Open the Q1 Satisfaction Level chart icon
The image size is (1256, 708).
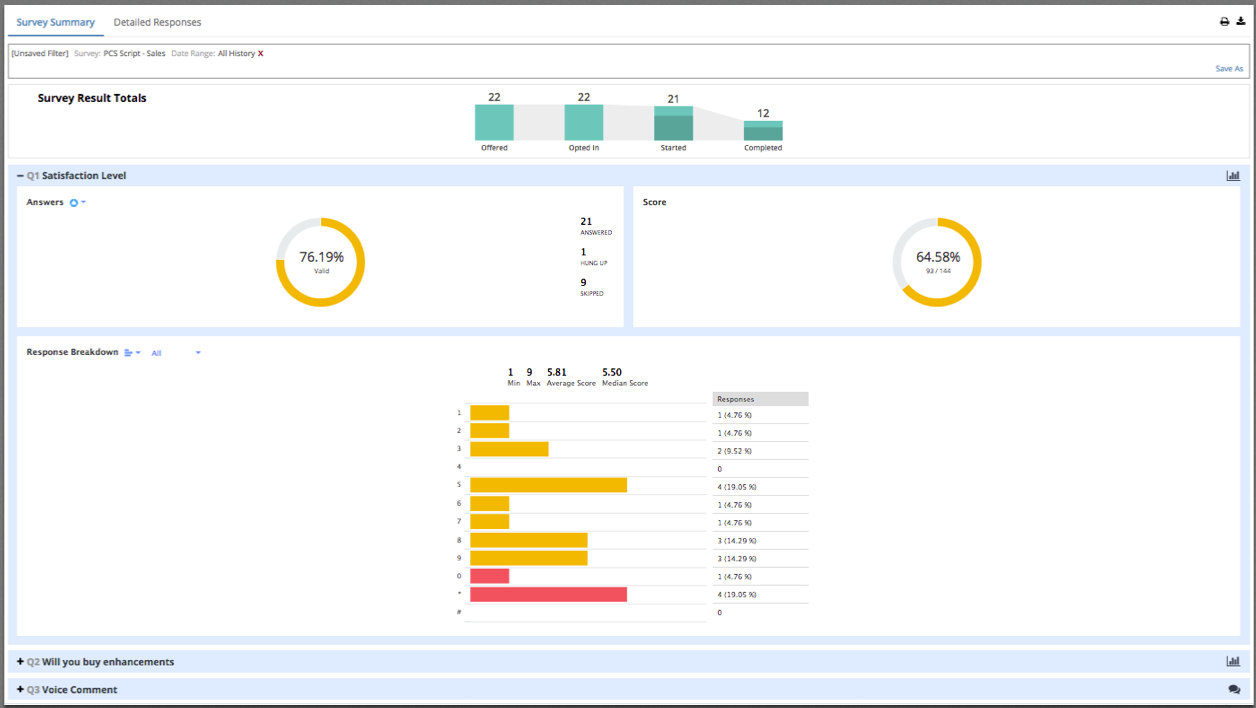click(x=1233, y=176)
